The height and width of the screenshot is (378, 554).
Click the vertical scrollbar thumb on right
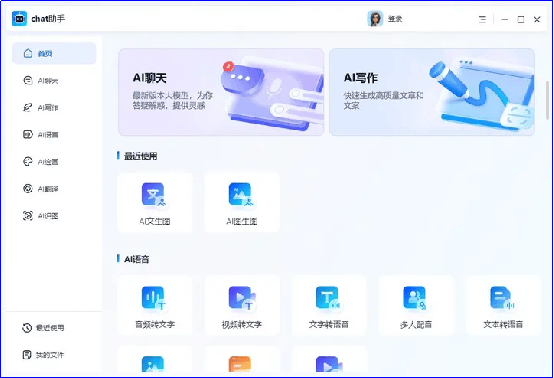click(x=547, y=100)
